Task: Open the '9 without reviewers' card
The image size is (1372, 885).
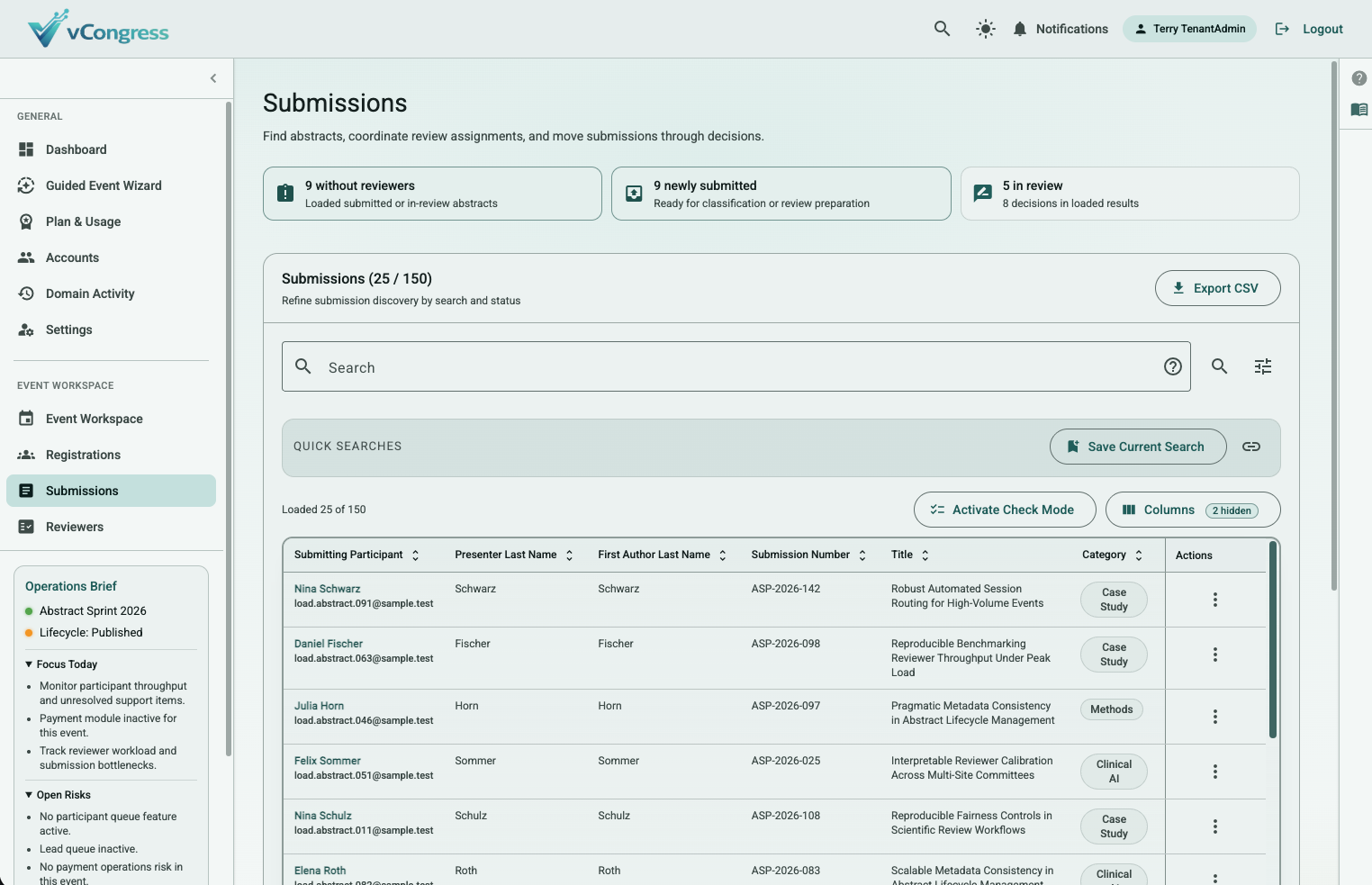Action: tap(432, 194)
